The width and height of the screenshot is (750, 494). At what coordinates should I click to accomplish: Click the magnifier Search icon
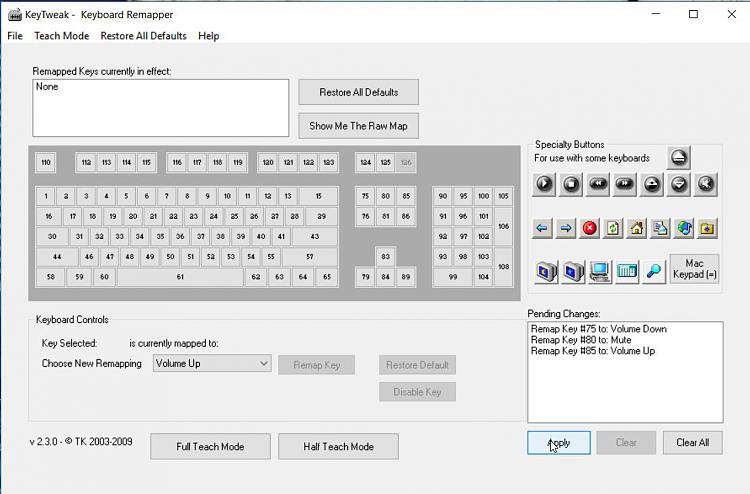[x=654, y=272]
